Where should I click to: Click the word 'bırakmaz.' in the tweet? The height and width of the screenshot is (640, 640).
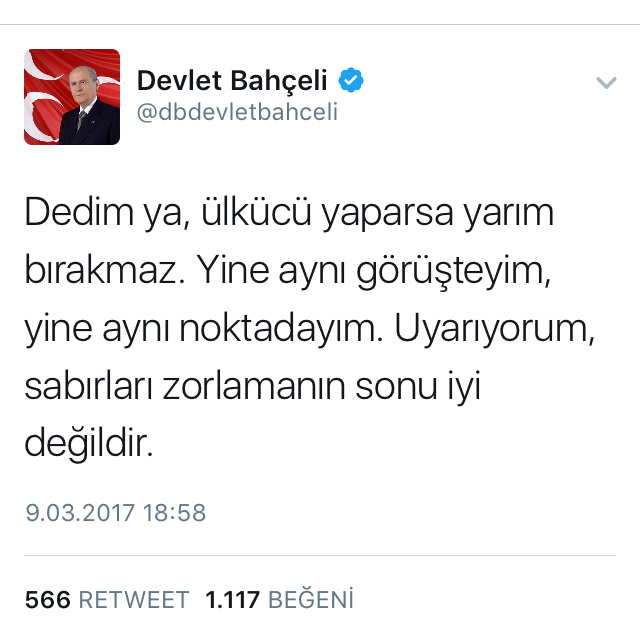[x=105, y=271]
